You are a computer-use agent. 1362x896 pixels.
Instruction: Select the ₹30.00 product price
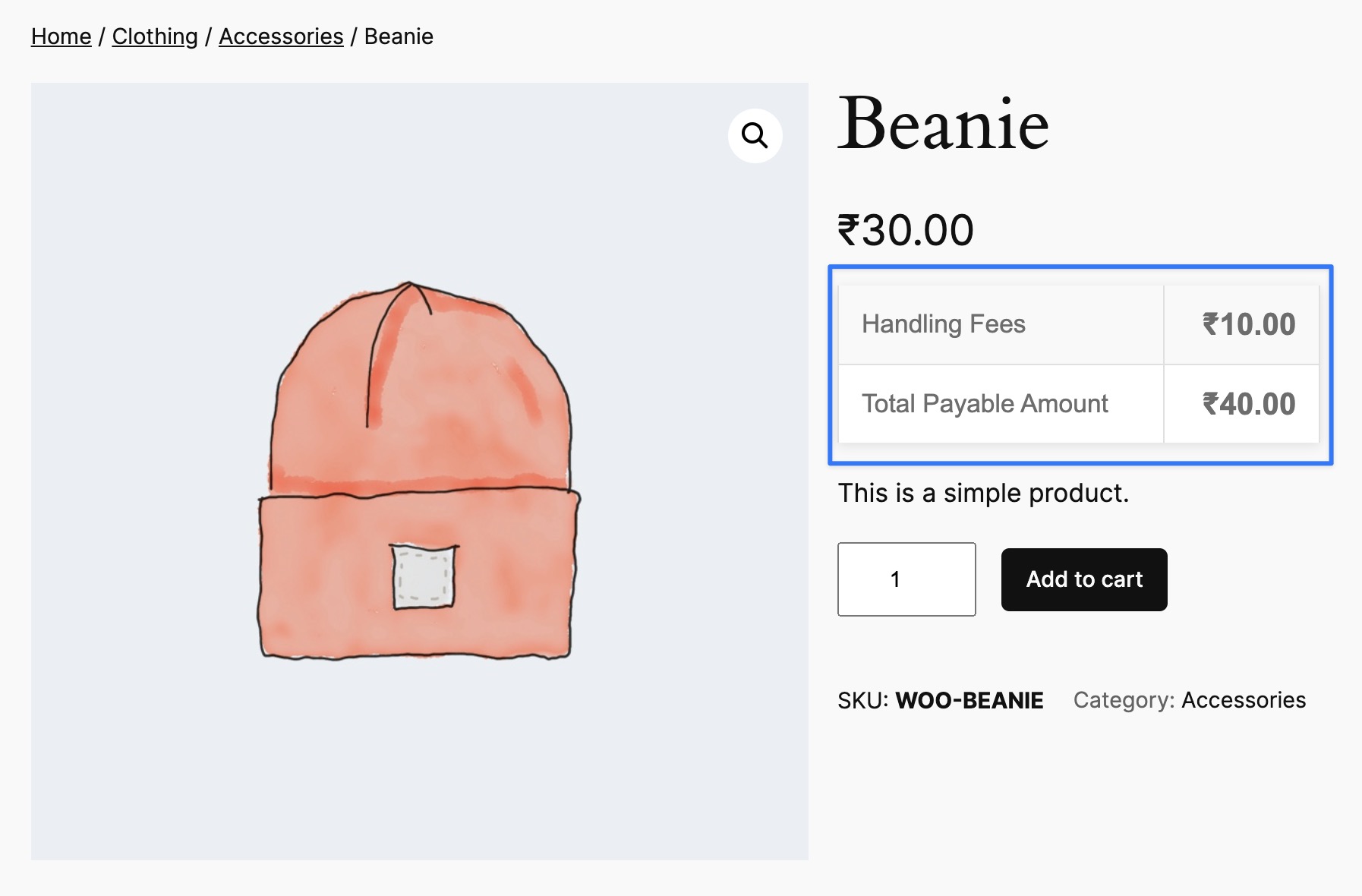(905, 230)
